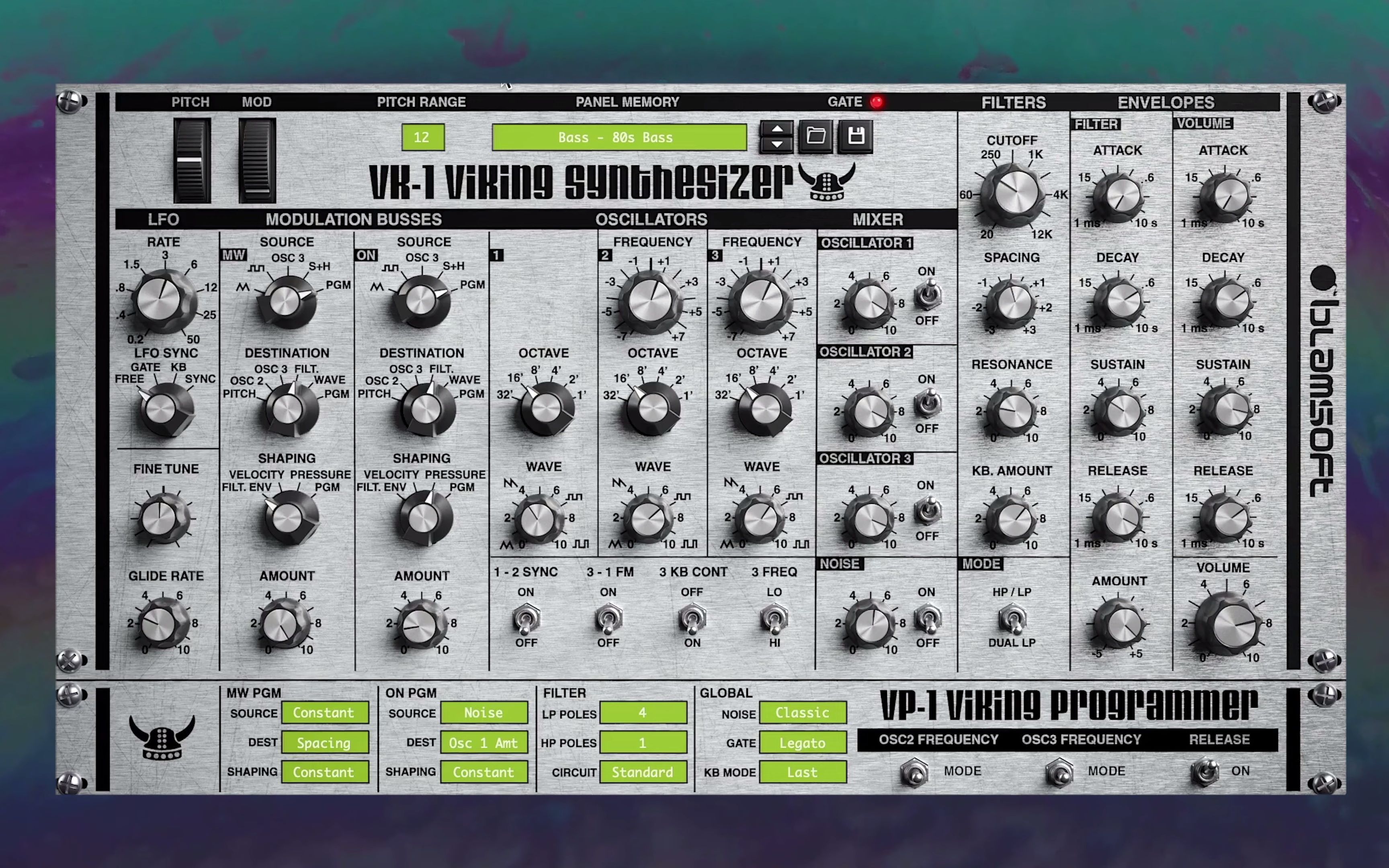
Task: Step through presets with the up/down arrows
Action: tap(776, 137)
